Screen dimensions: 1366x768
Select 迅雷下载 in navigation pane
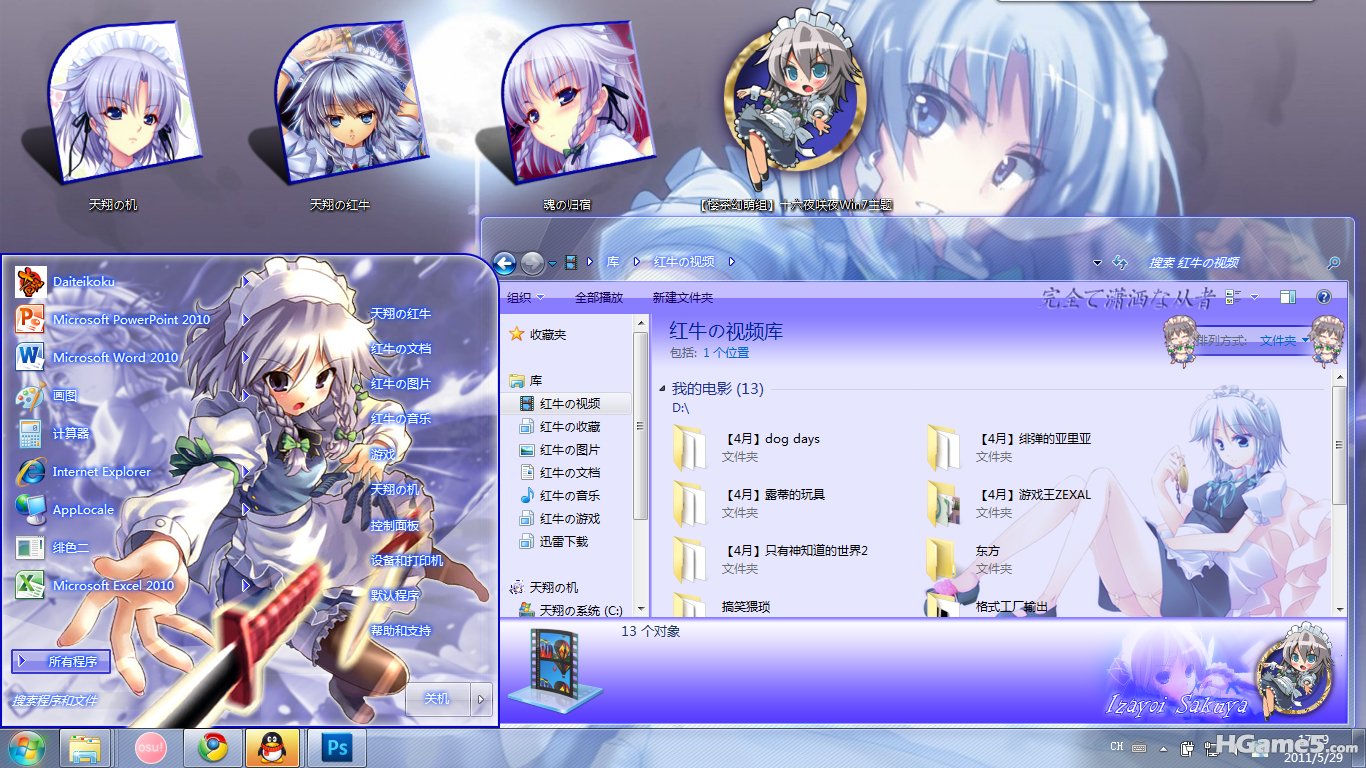coord(563,542)
